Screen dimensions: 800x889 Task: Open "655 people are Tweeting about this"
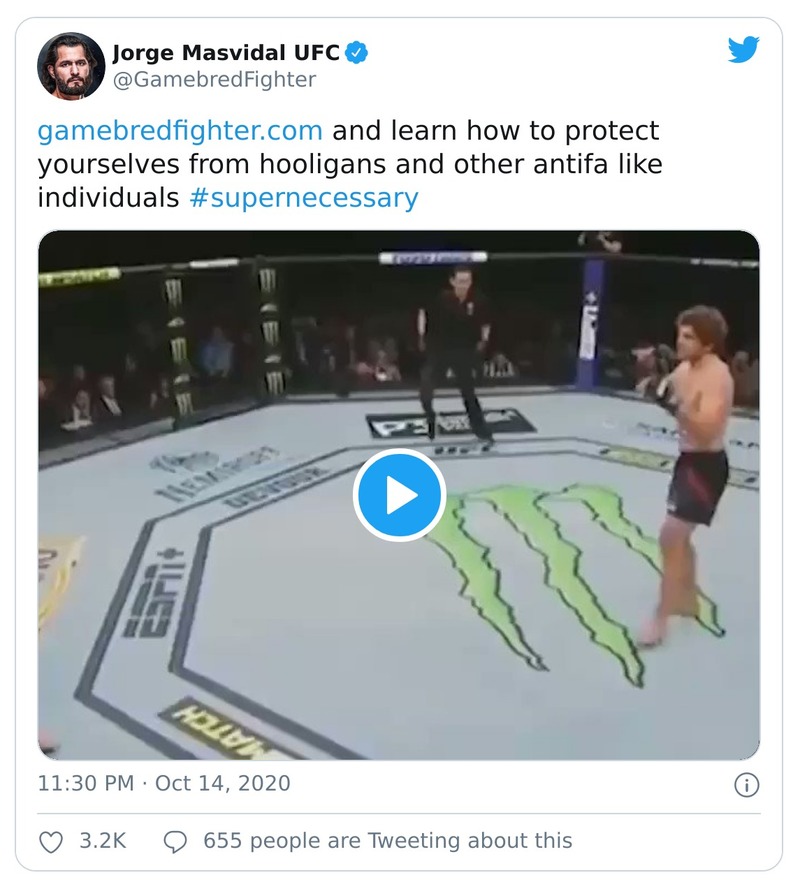[387, 841]
